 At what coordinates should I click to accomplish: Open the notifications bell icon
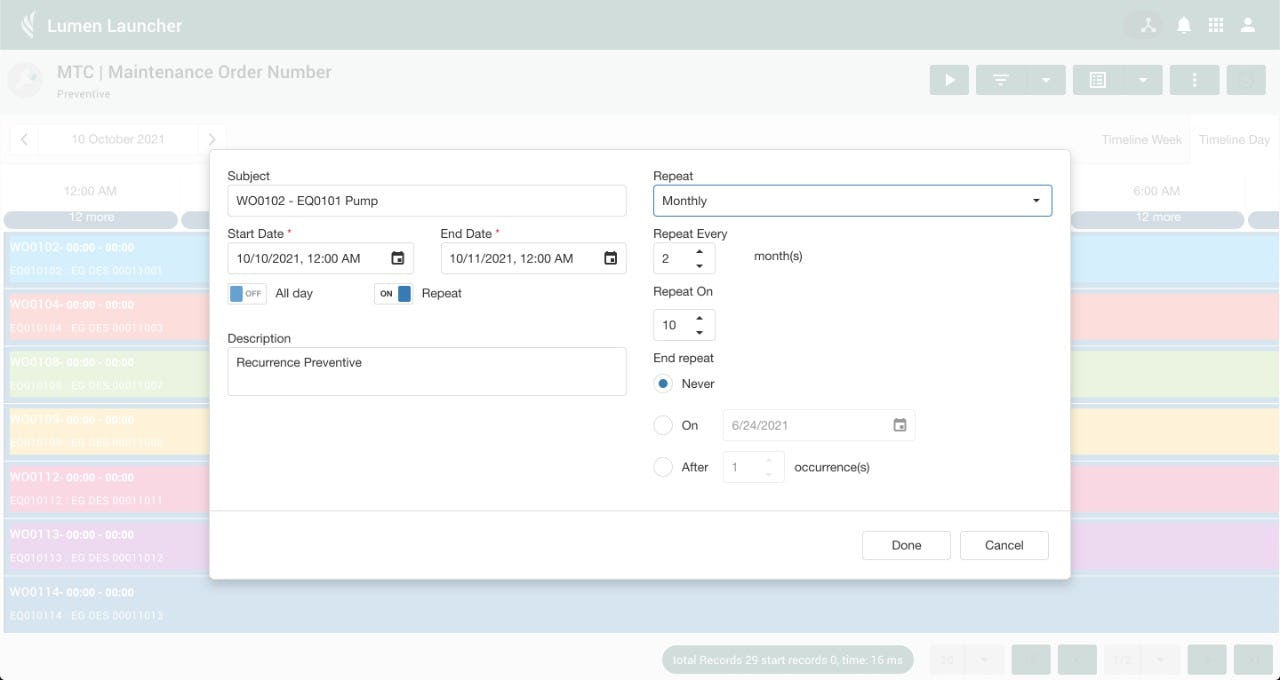point(1184,24)
